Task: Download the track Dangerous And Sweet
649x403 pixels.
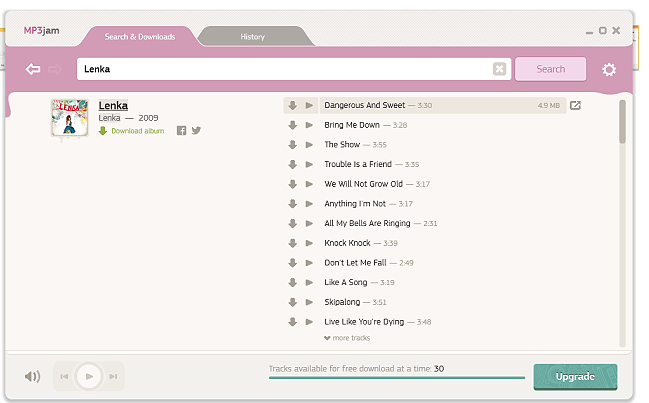Action: [293, 106]
